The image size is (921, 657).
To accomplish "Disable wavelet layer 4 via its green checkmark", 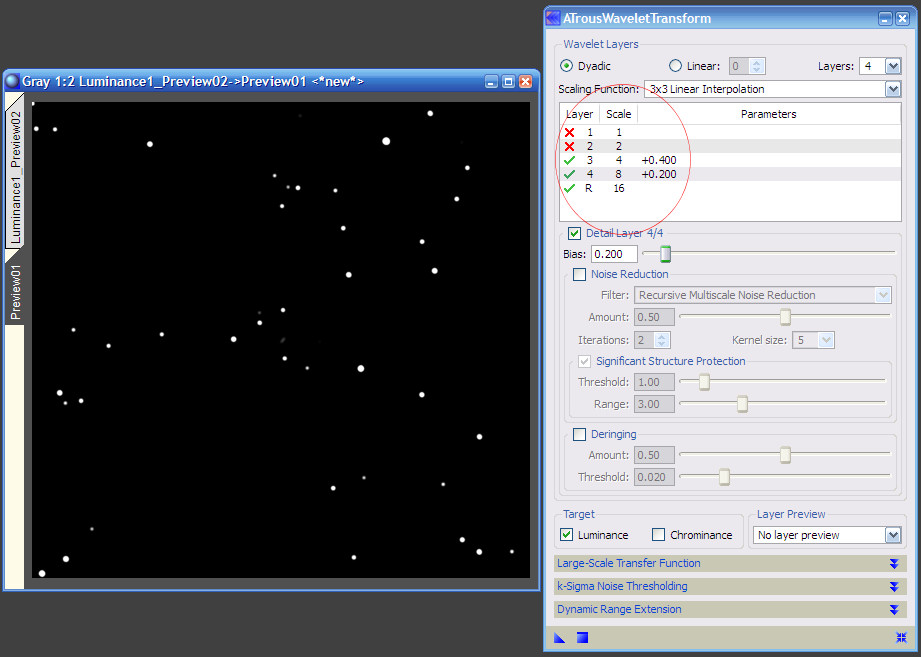I will coord(568,174).
